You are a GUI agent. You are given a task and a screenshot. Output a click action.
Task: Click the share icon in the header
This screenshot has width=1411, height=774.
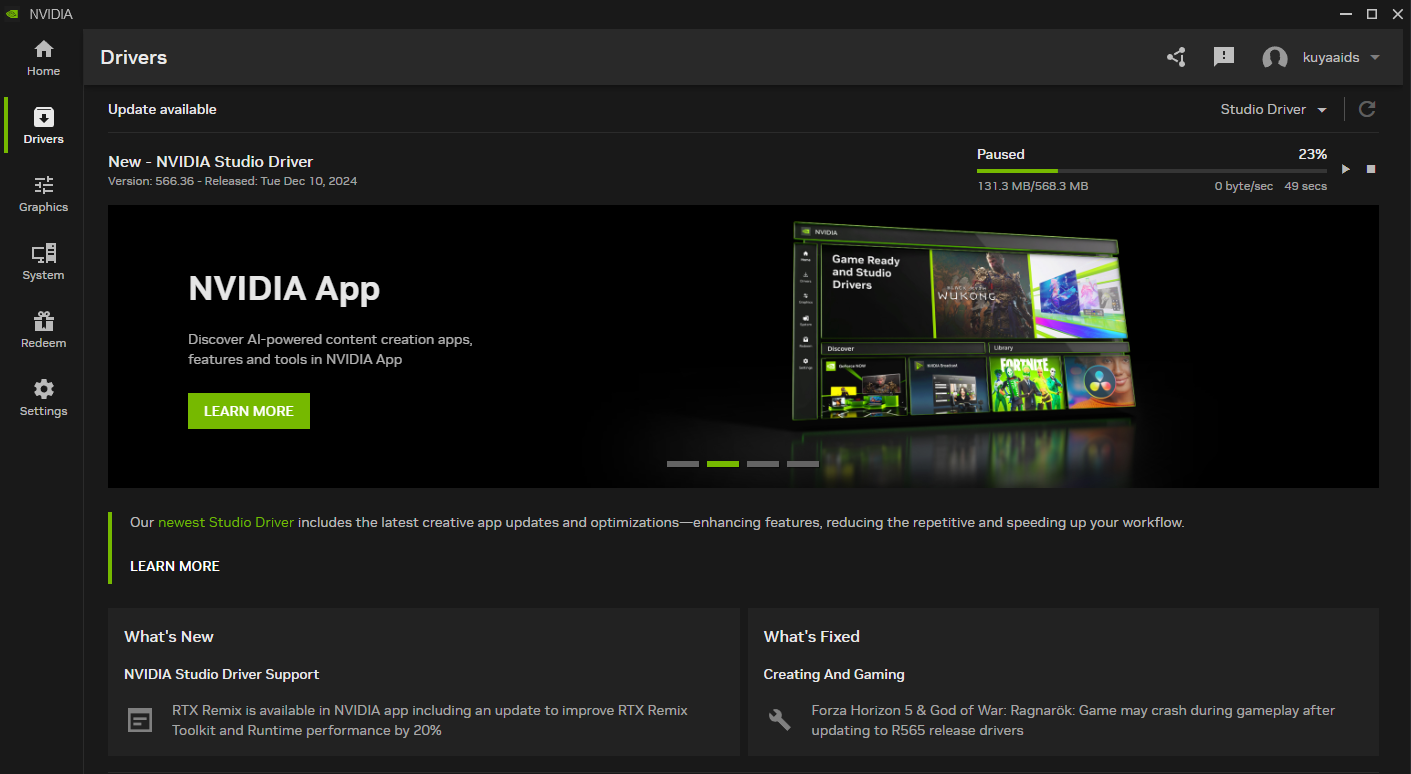pos(1176,57)
